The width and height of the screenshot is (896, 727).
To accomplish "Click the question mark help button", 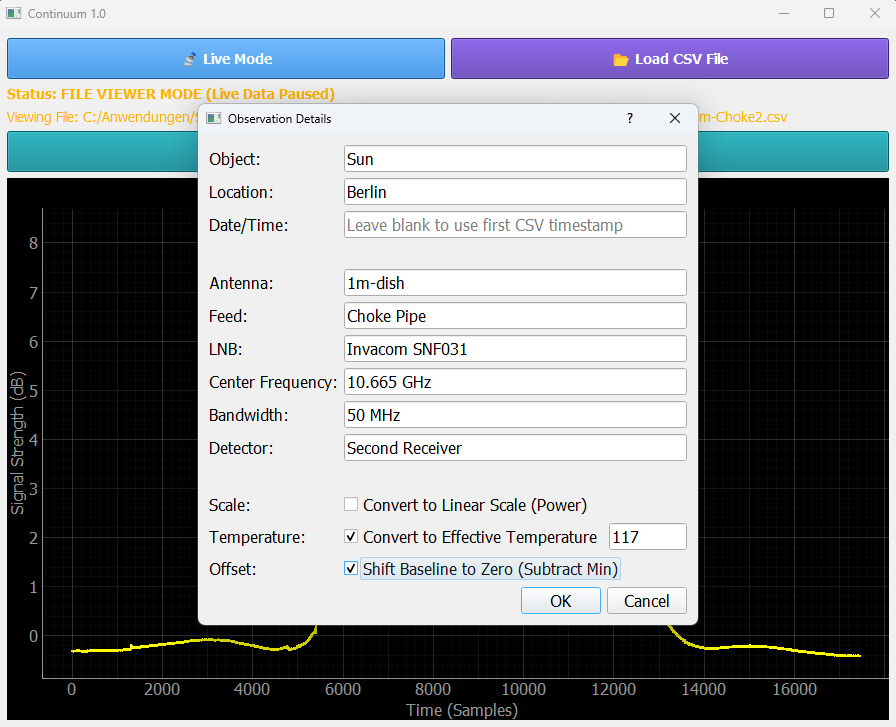I will pyautogui.click(x=629, y=118).
